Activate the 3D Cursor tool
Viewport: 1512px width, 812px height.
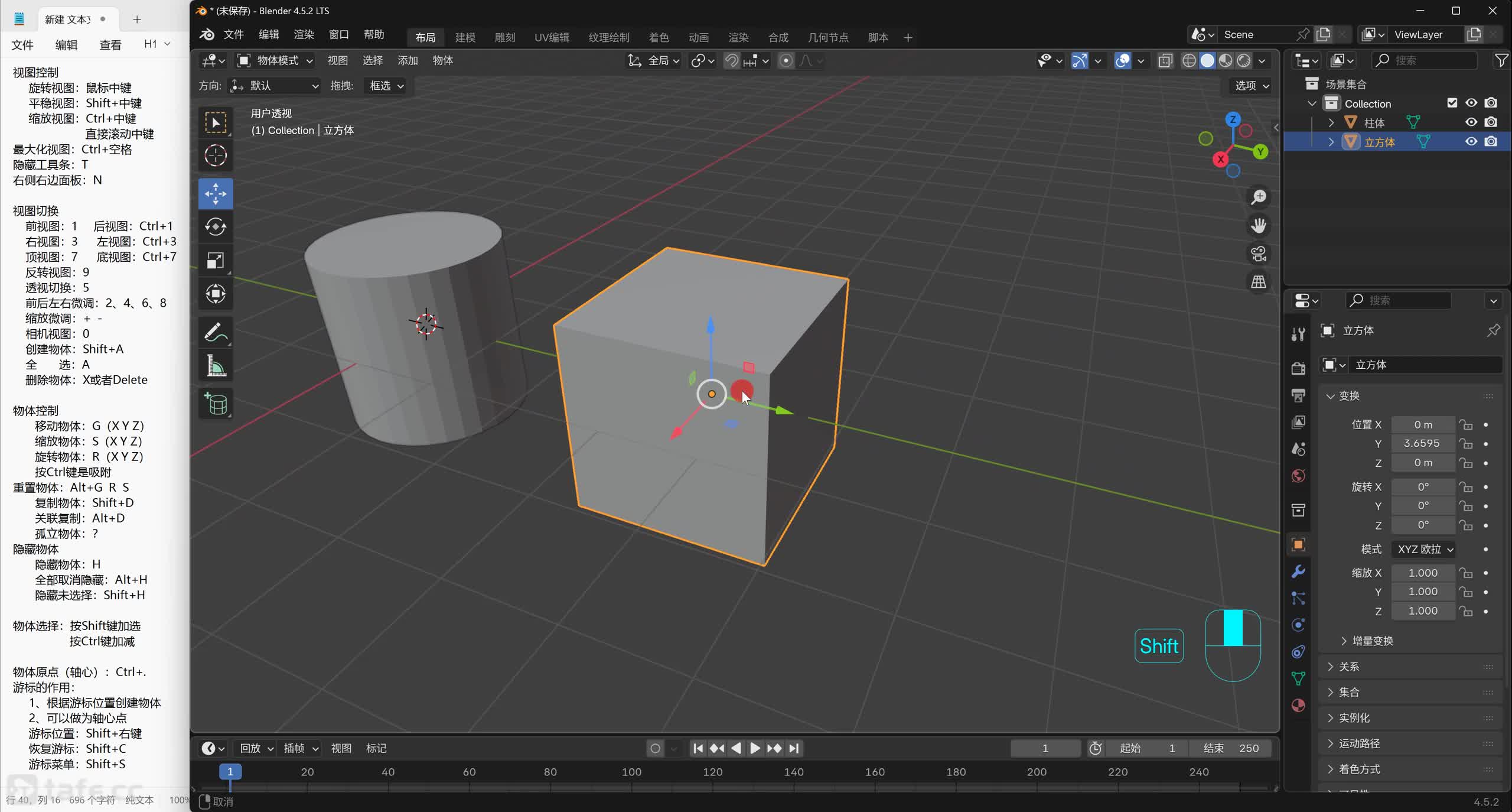pos(216,156)
